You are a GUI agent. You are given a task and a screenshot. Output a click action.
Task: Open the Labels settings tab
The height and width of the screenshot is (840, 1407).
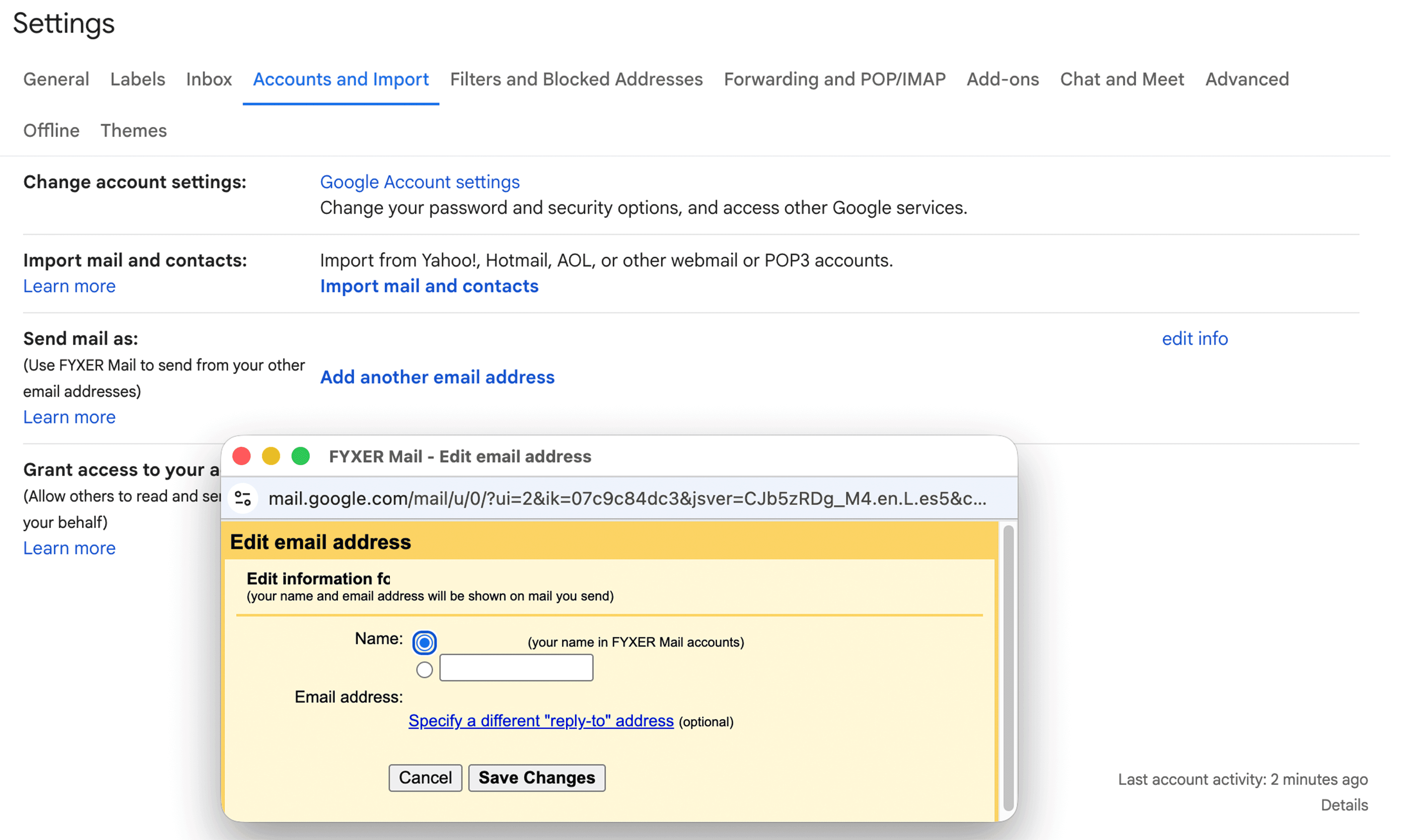tap(138, 79)
